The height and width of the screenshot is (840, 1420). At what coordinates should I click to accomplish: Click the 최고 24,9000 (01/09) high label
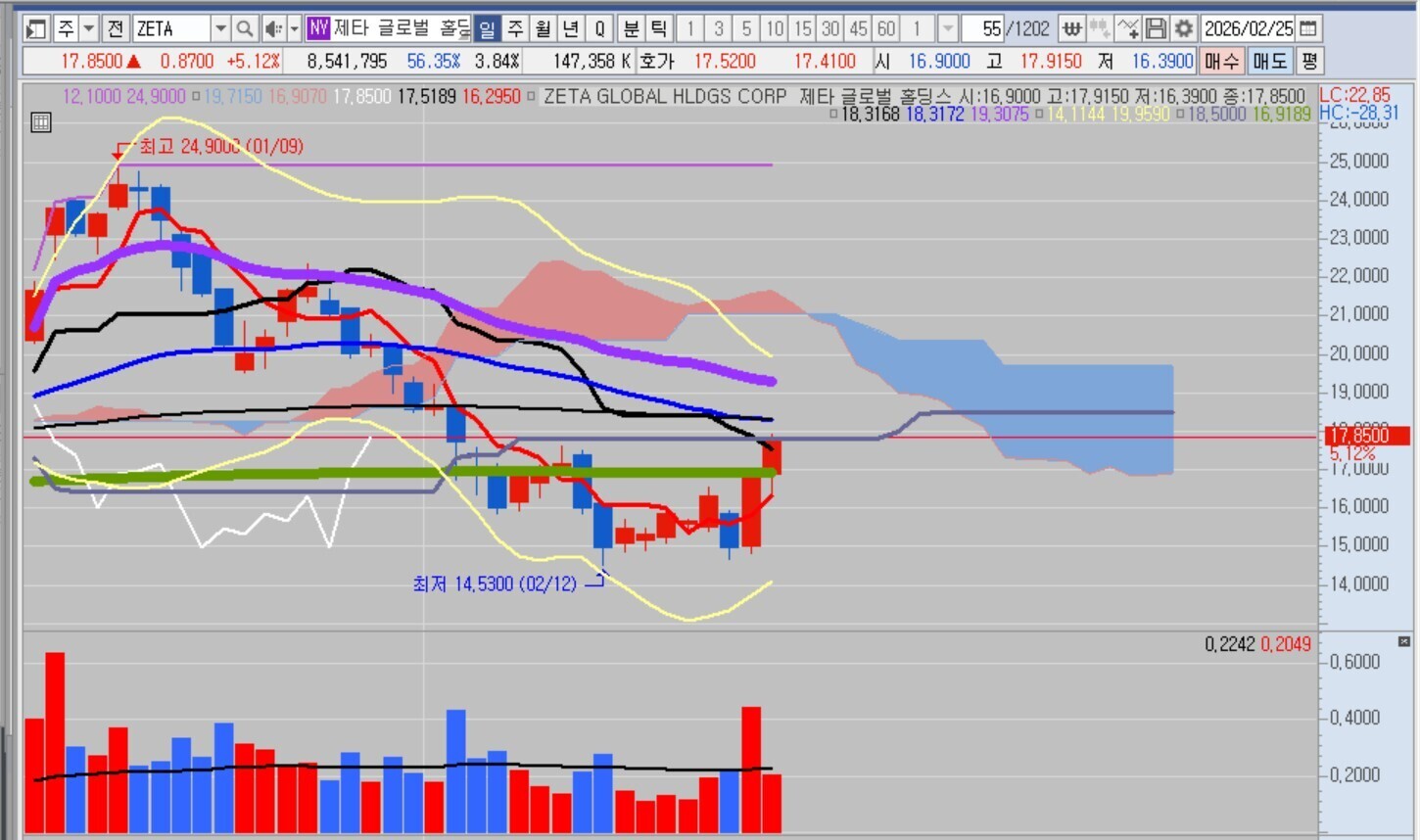coord(221,147)
